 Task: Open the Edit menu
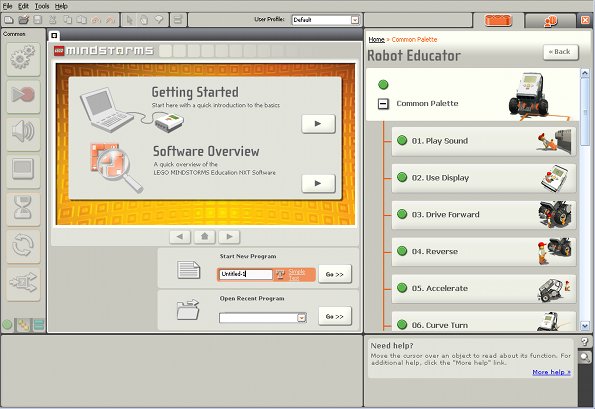coord(24,6)
